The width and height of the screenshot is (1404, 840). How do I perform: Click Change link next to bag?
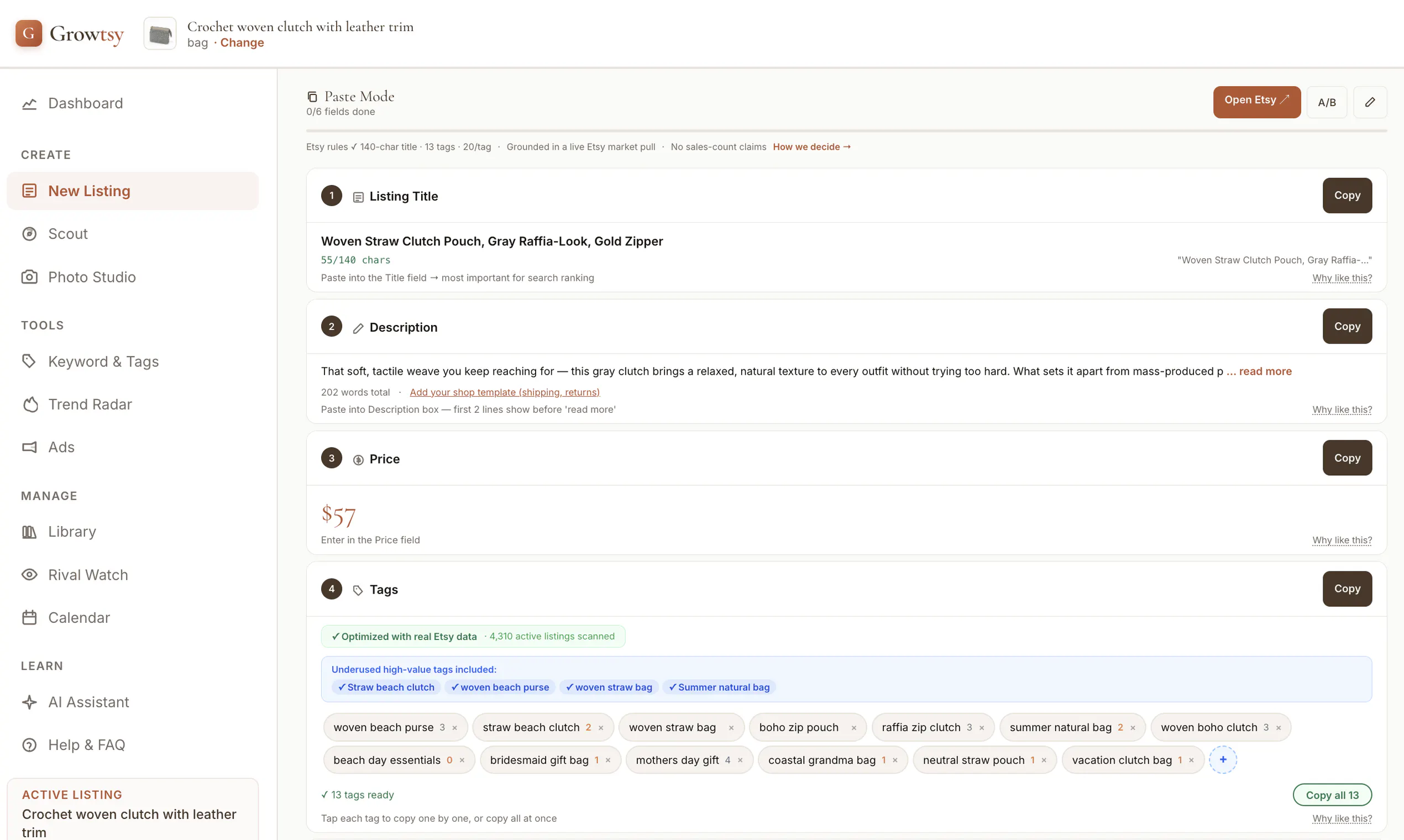tap(242, 43)
